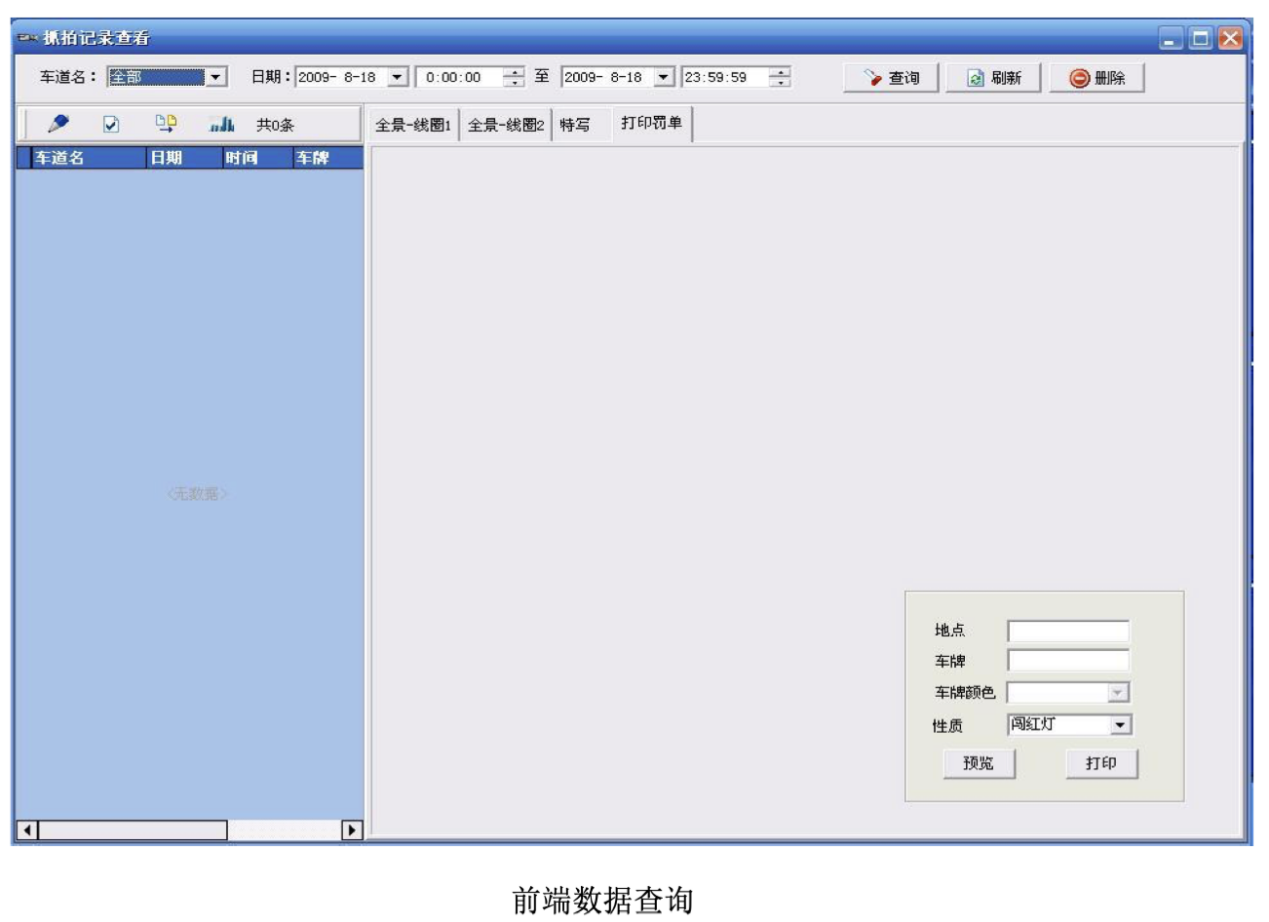
Task: Open the end date dropdown calendar
Action: point(664,77)
